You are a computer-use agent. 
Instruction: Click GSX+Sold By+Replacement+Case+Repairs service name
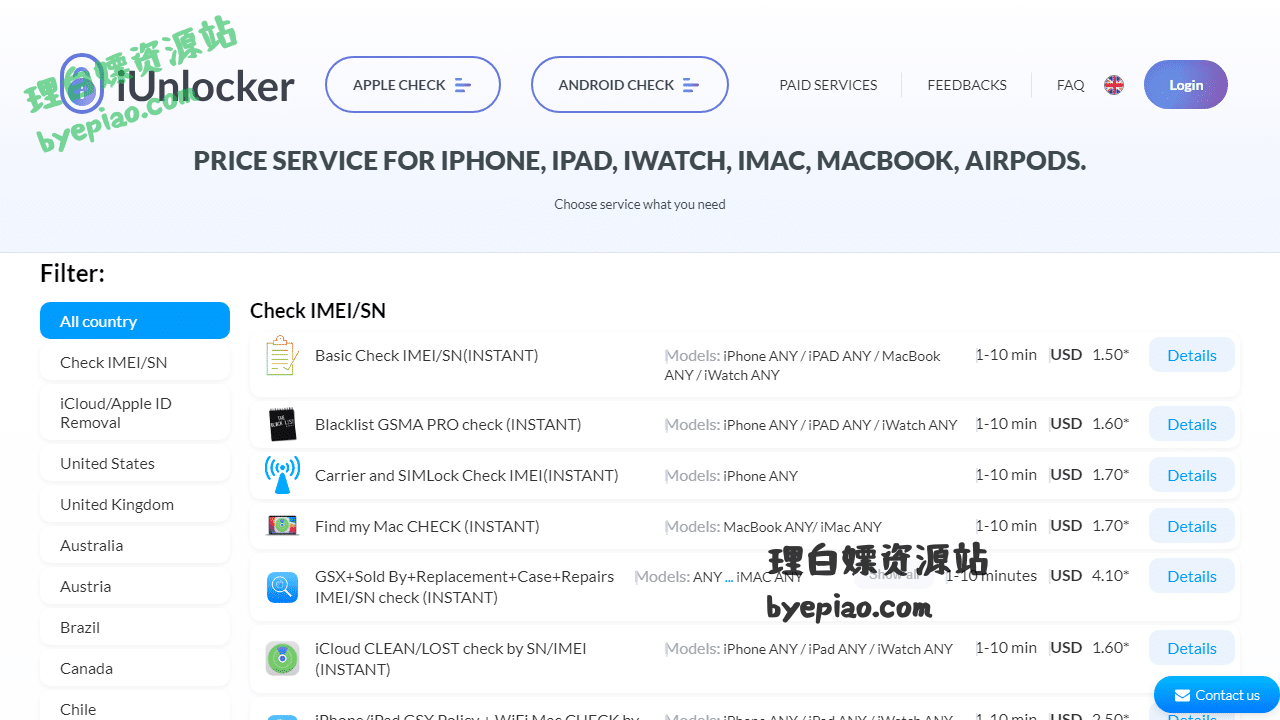tap(465, 587)
